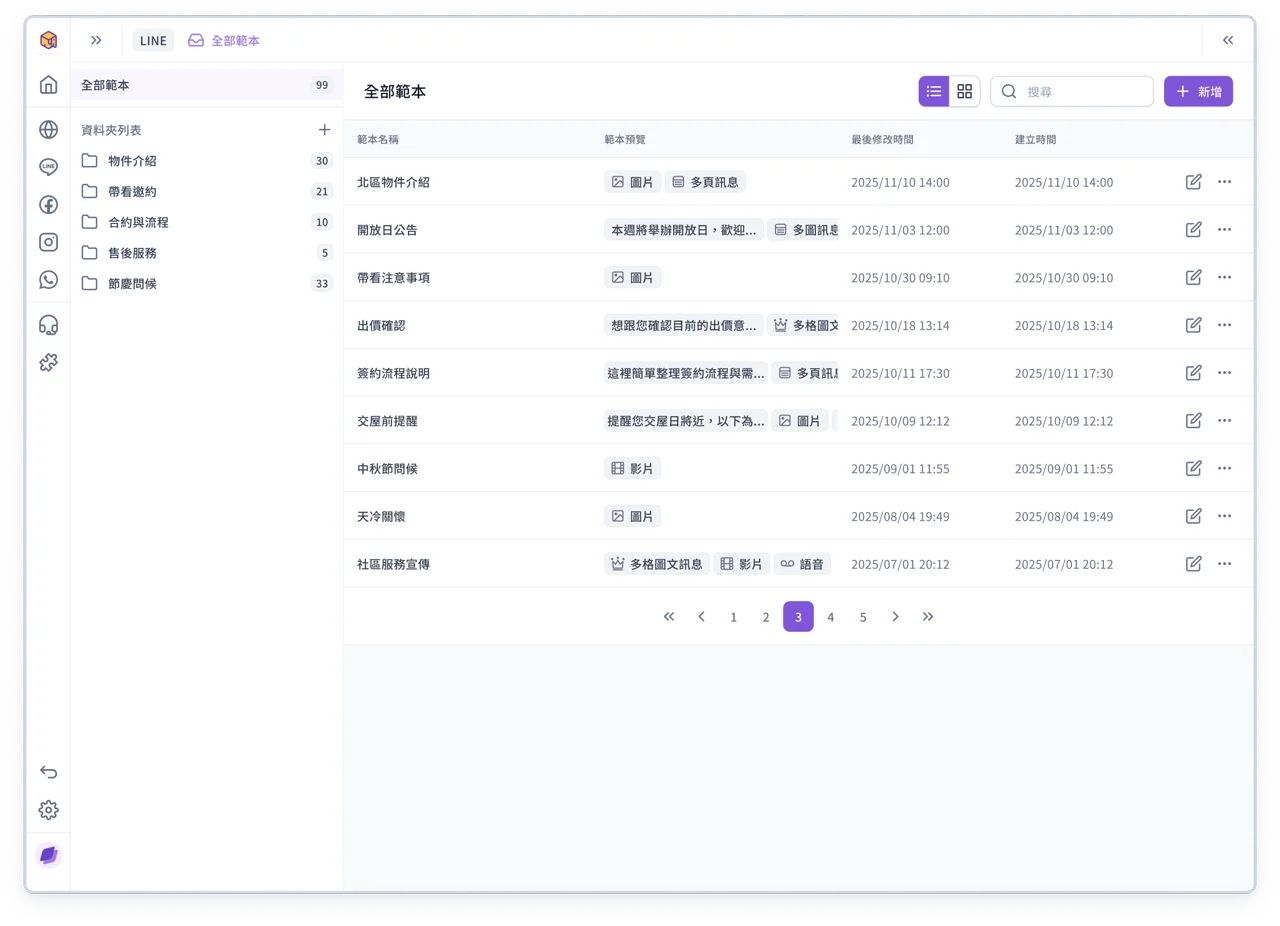
Task: Click the purple profile avatar icon
Action: (48, 855)
